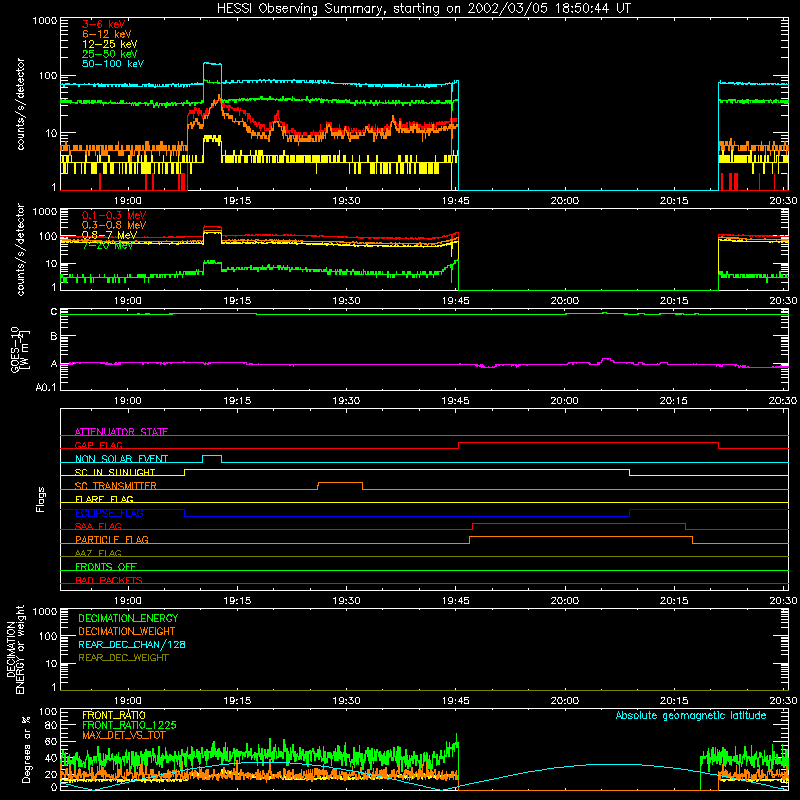Image resolution: width=800 pixels, height=800 pixels.
Task: Click the DECIMATION_WEIGHT legend label
Action: [x=127, y=631]
